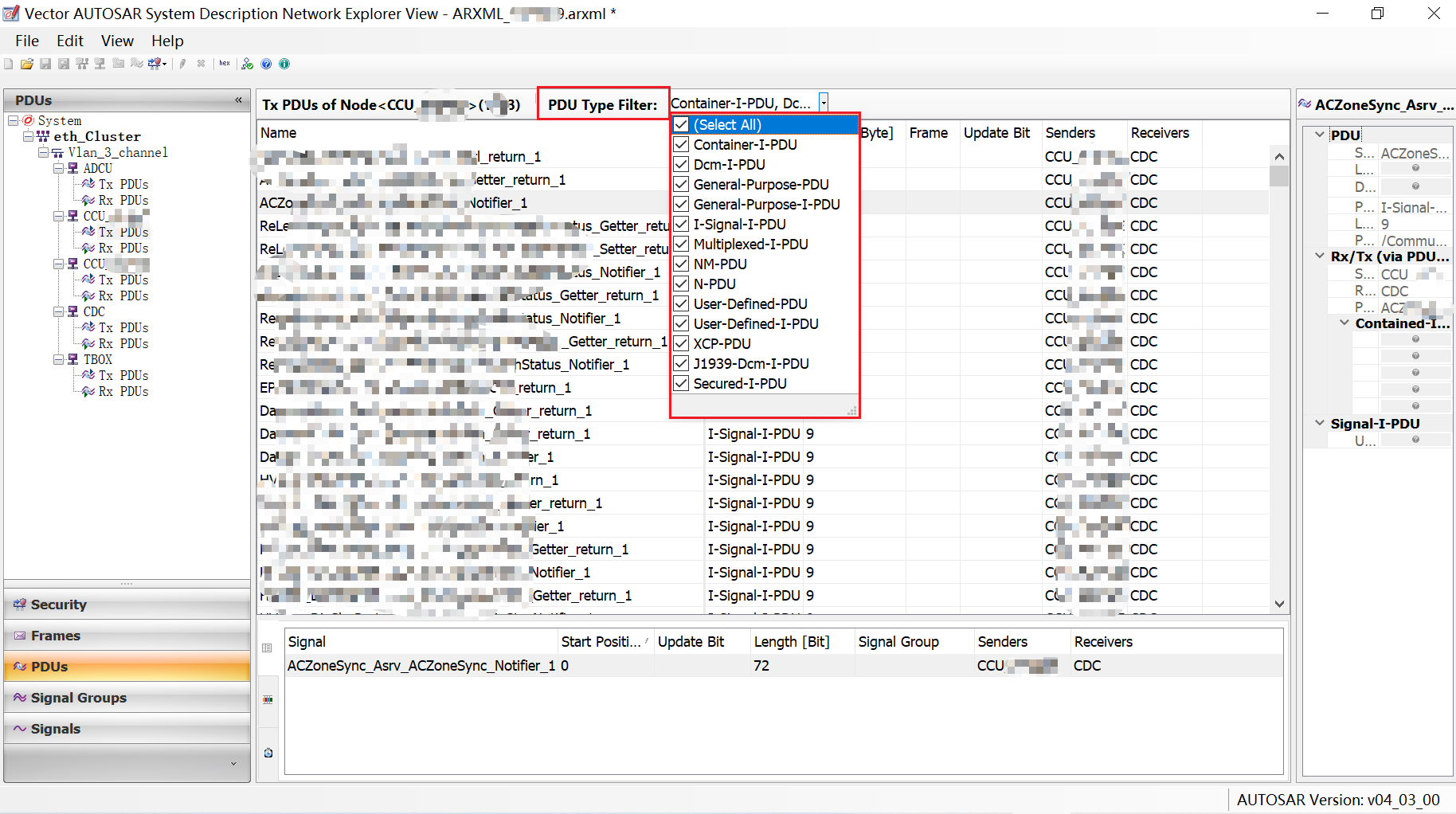1456x814 pixels.
Task: Collapse the TBOX tree node
Action: (x=58, y=359)
